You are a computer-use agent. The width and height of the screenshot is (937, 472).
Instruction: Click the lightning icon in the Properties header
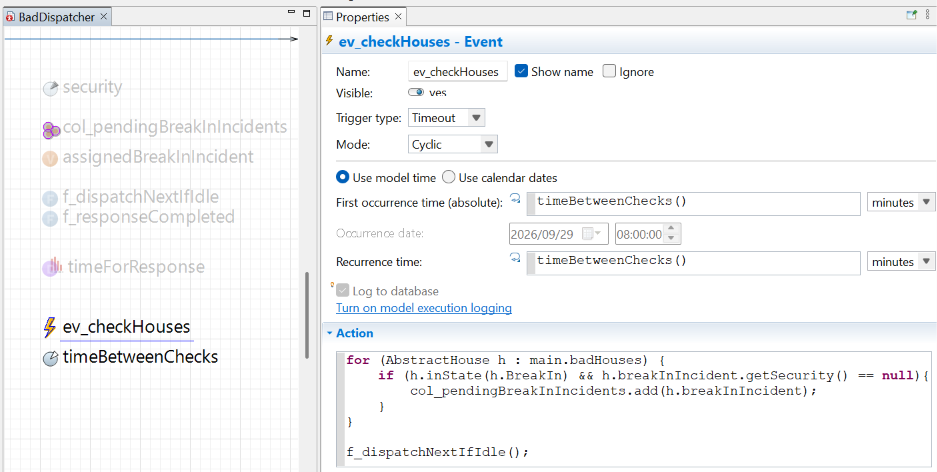329,41
